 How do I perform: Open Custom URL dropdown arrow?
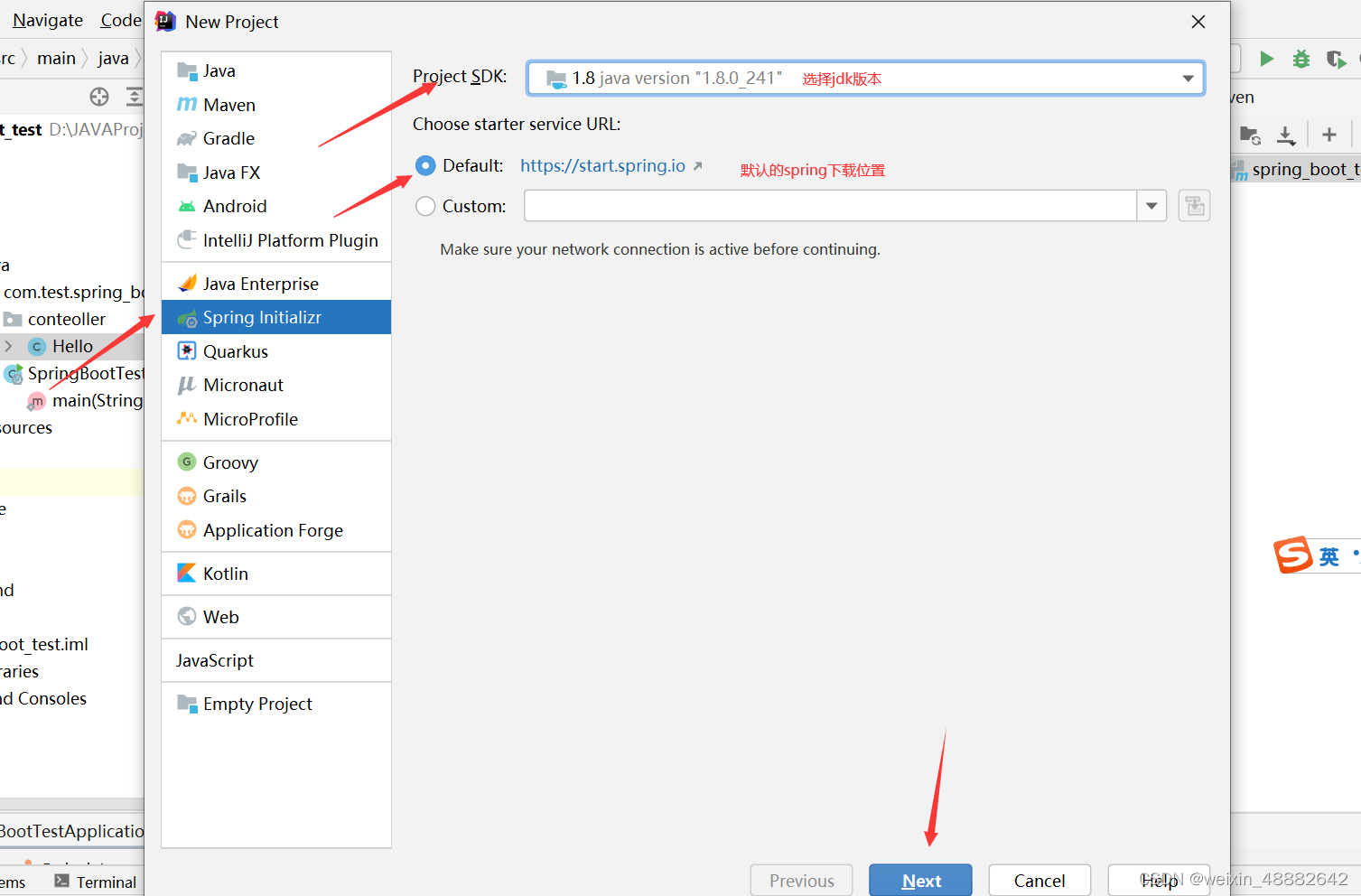1151,206
